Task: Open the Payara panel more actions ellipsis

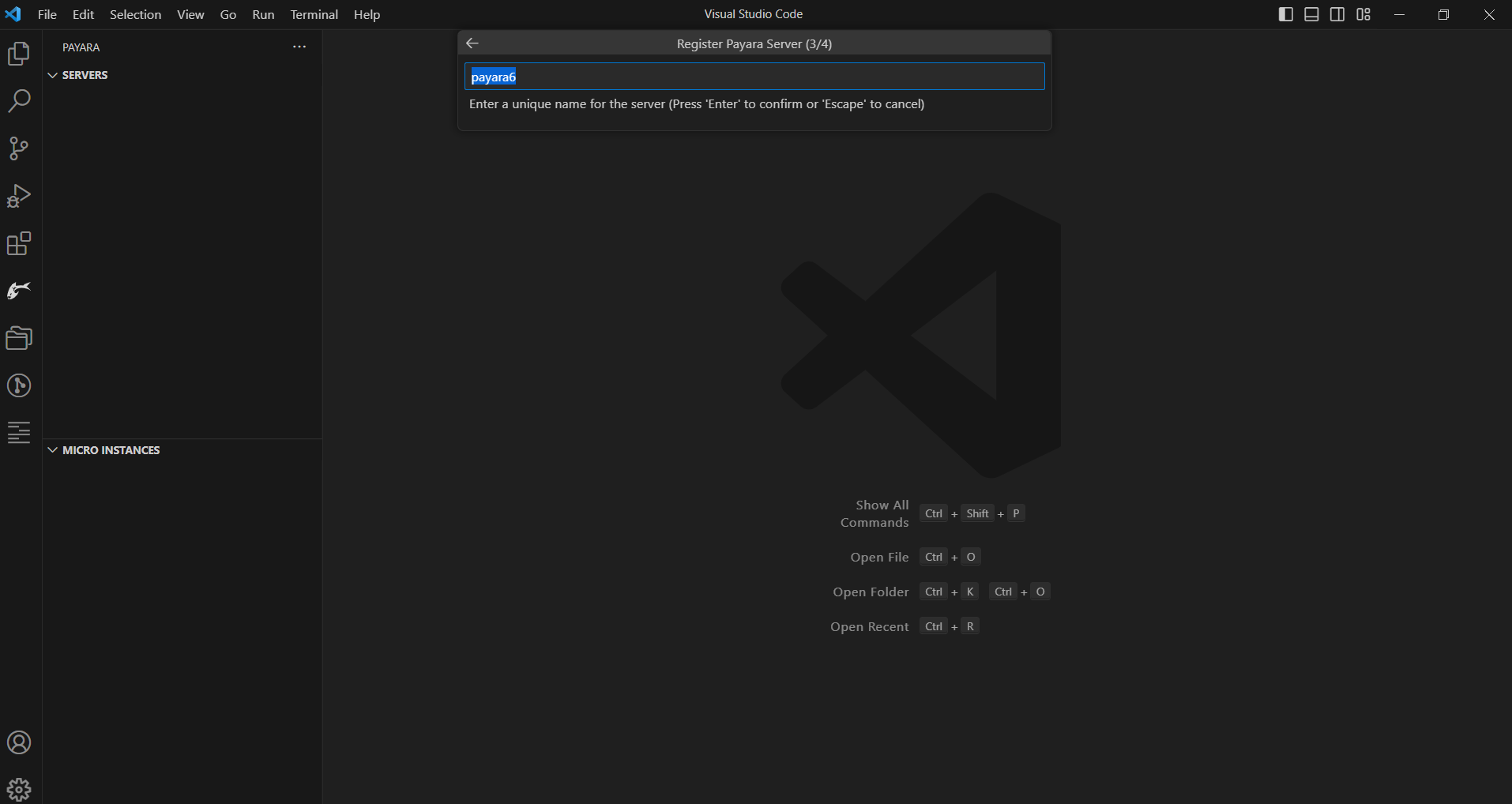Action: pyautogui.click(x=299, y=47)
